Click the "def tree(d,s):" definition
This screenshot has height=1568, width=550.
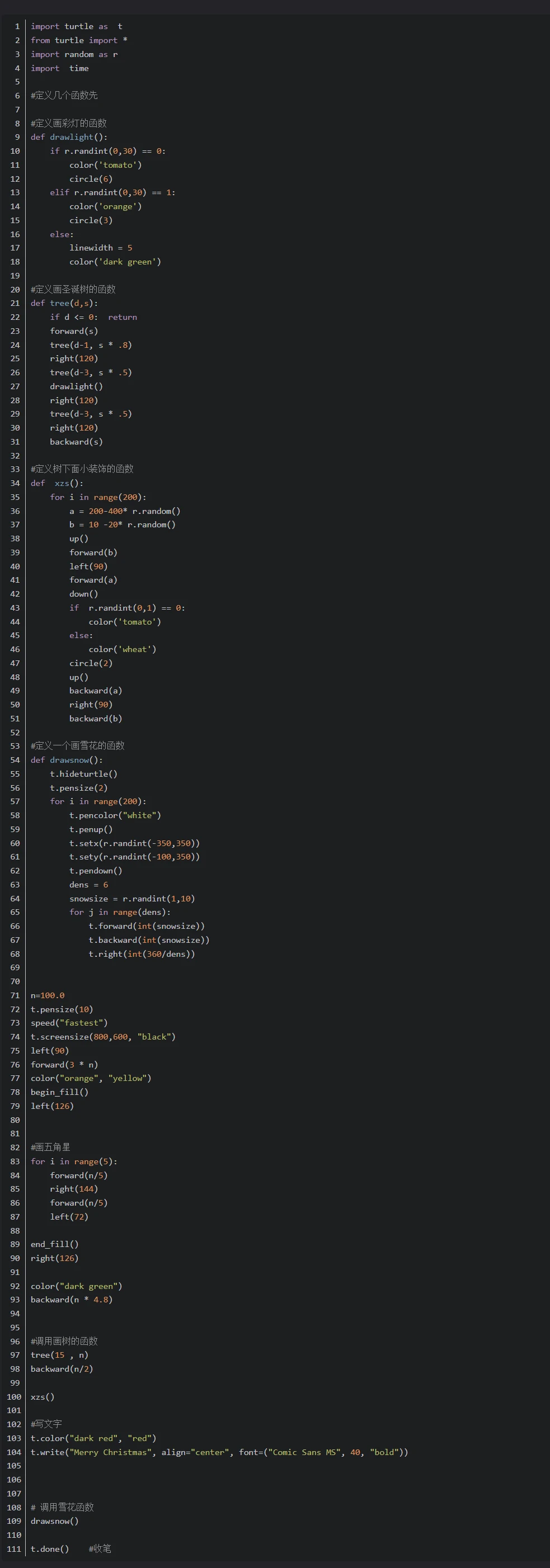coord(64,303)
